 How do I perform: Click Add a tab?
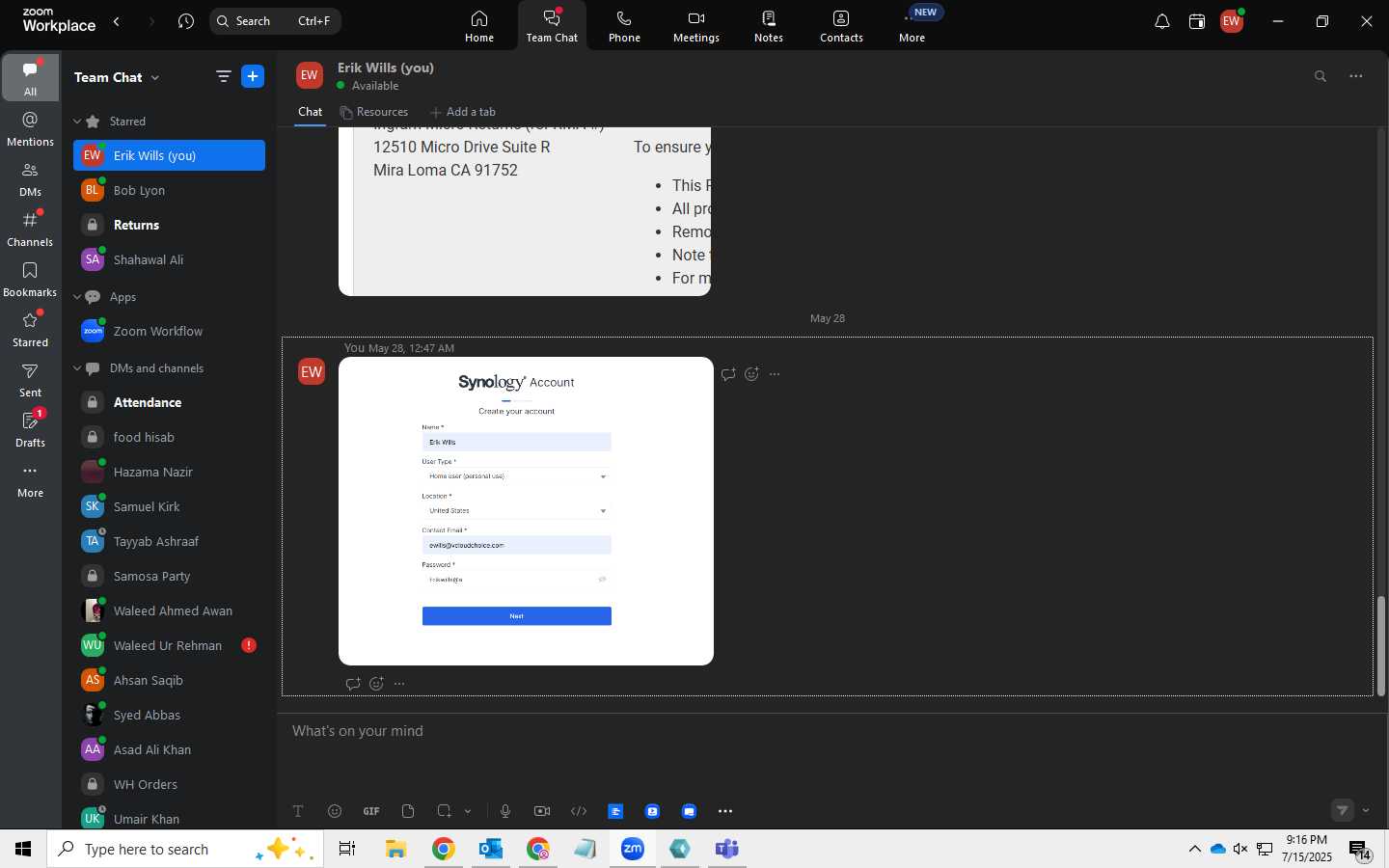(463, 112)
